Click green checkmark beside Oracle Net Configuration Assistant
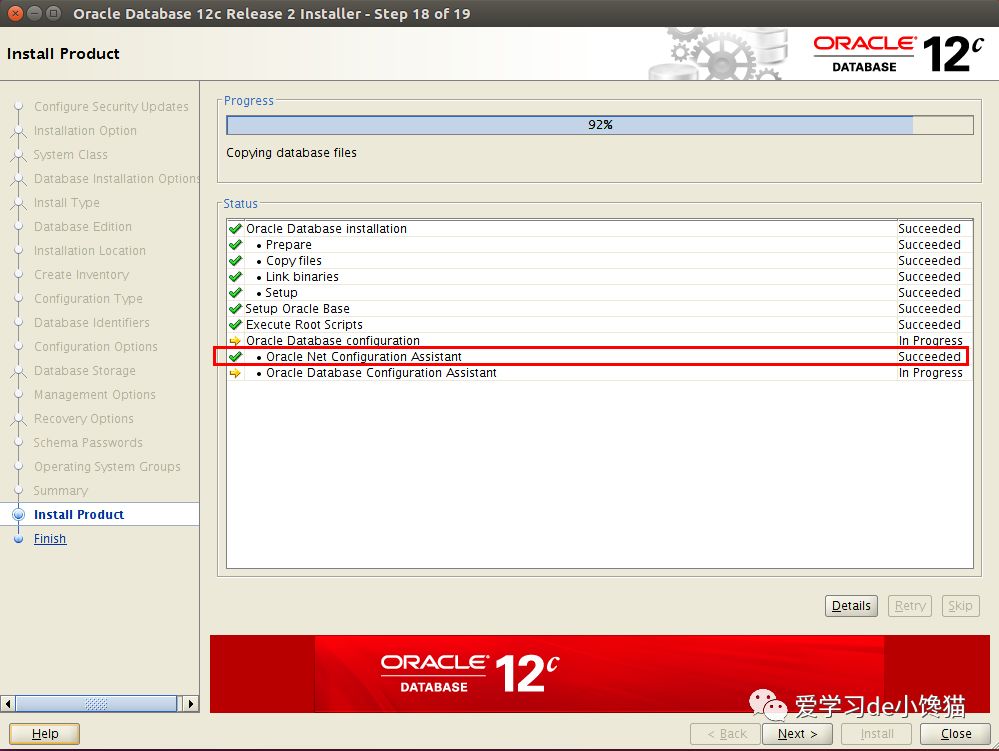 click(235, 356)
